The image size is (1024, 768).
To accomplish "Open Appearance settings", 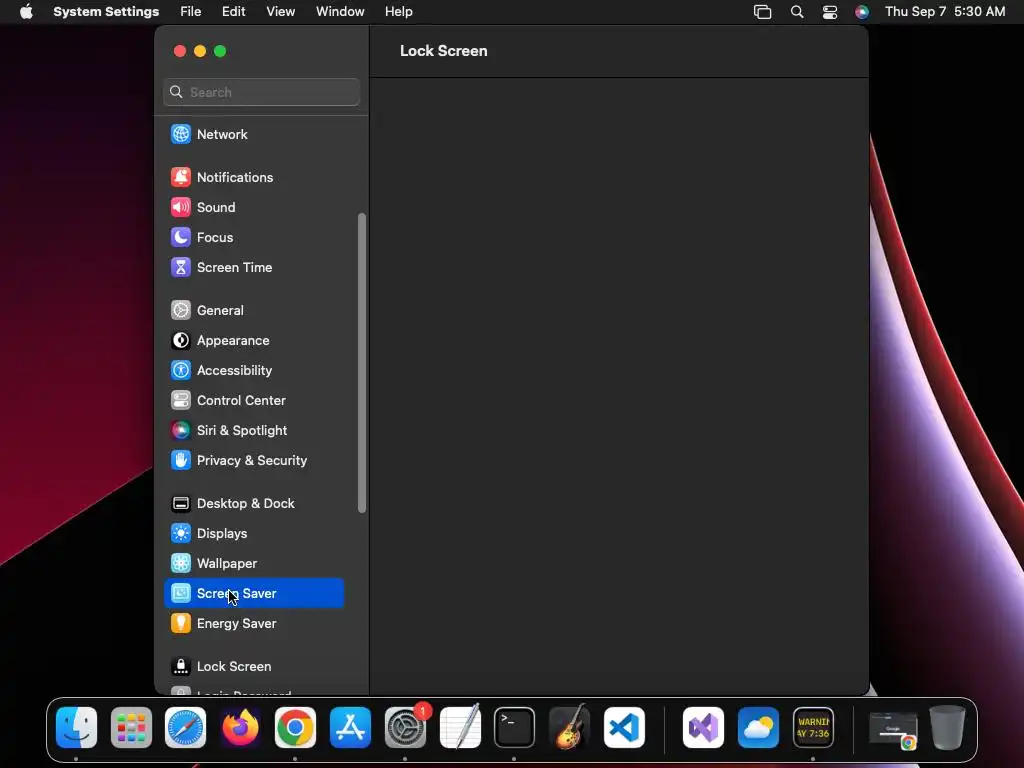I will click(x=254, y=340).
